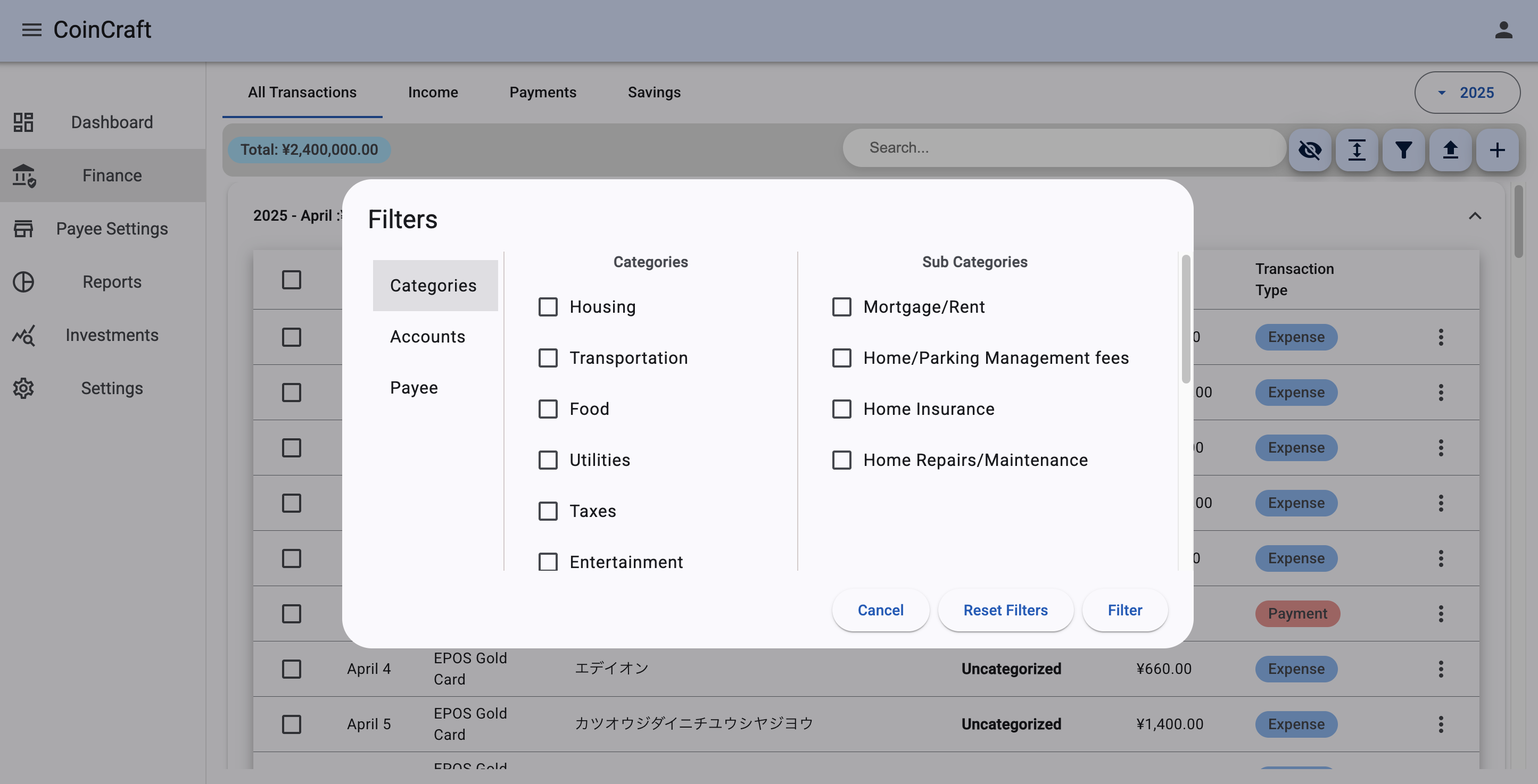Click the Search input field
Screen dimensions: 1538x784
point(1064,148)
